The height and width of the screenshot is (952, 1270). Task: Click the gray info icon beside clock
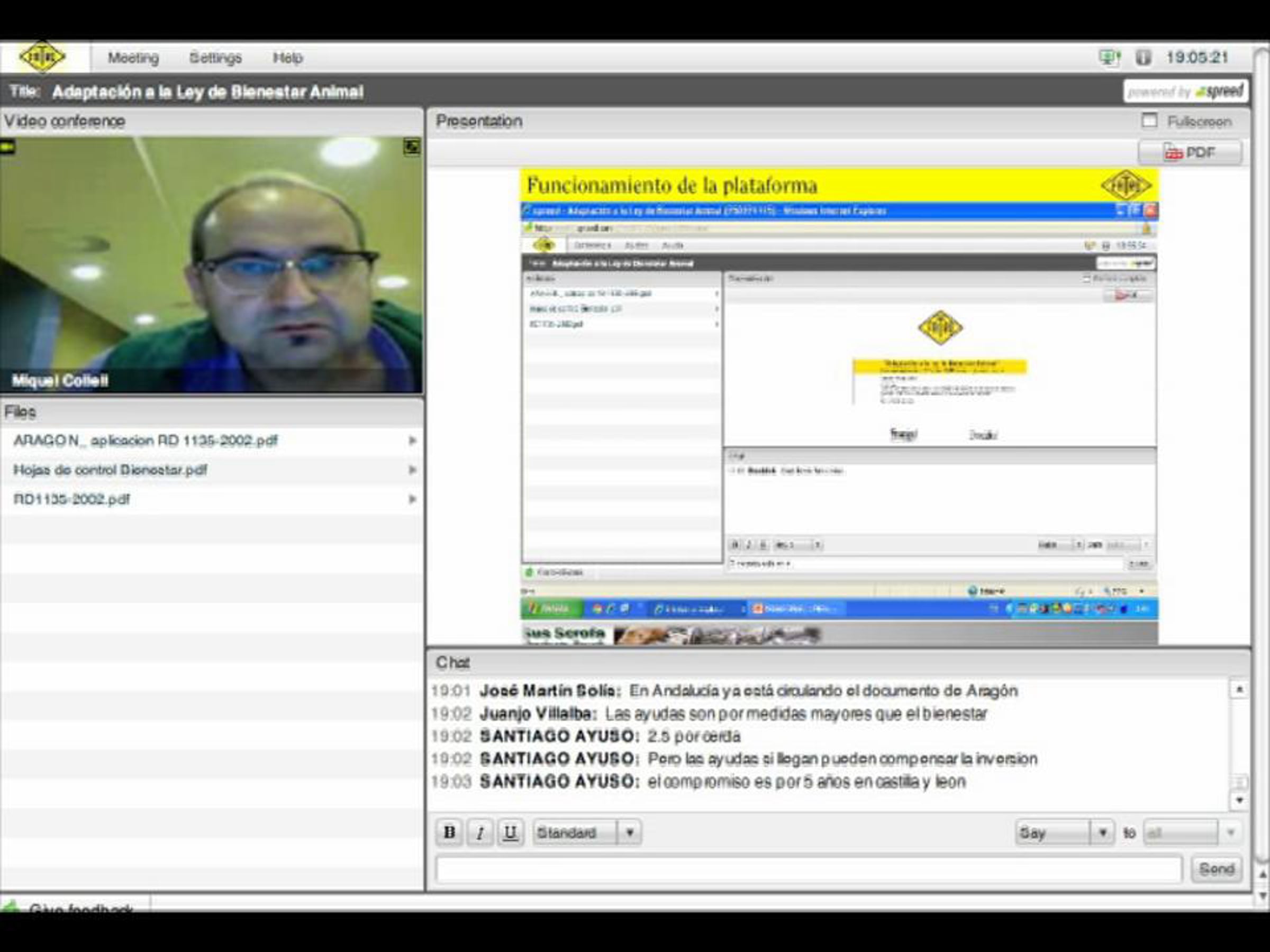pos(1142,57)
